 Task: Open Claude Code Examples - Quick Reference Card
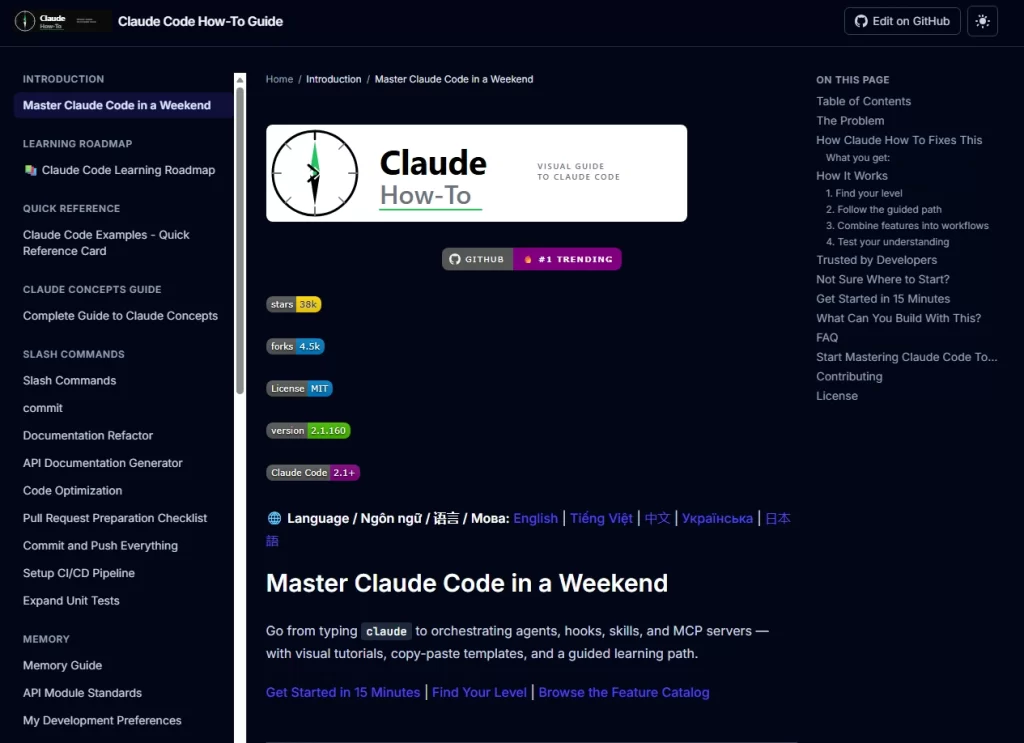tap(106, 242)
